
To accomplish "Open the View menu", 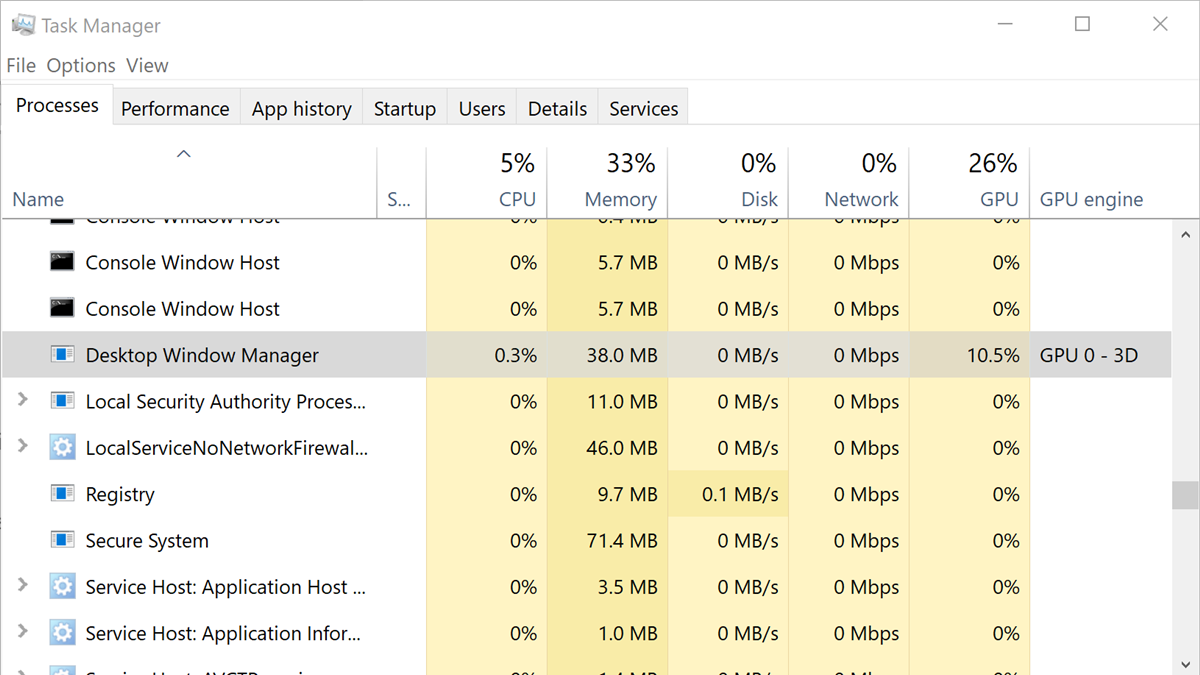I will (x=147, y=65).
